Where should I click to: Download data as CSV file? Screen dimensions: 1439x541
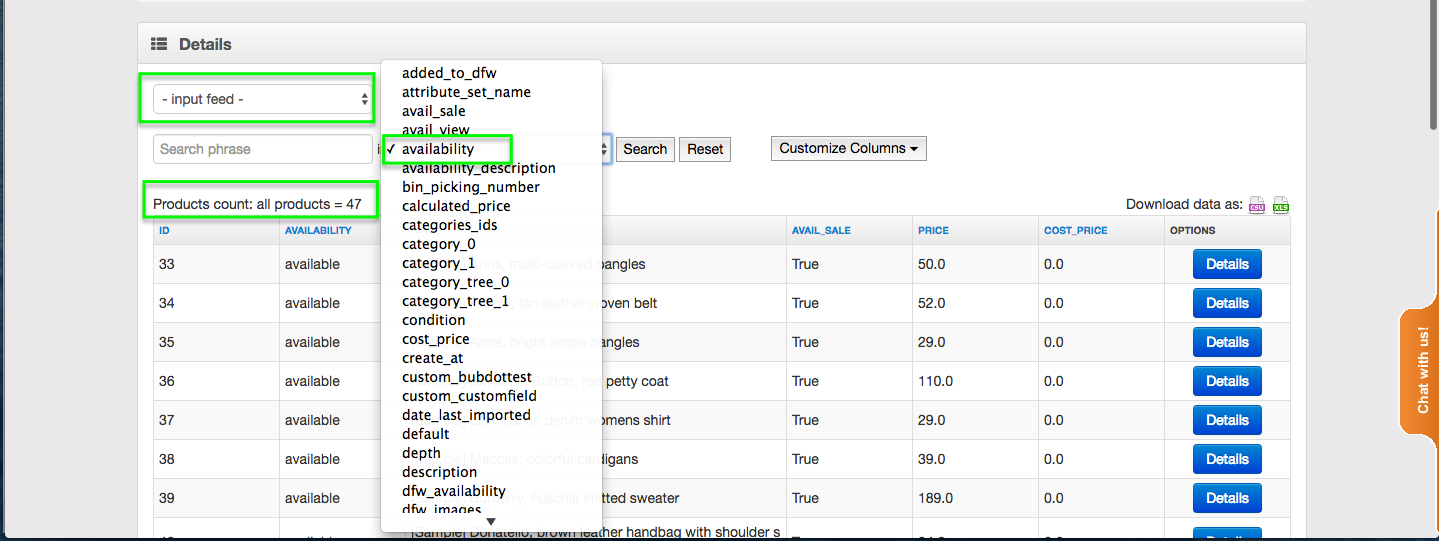point(1257,205)
